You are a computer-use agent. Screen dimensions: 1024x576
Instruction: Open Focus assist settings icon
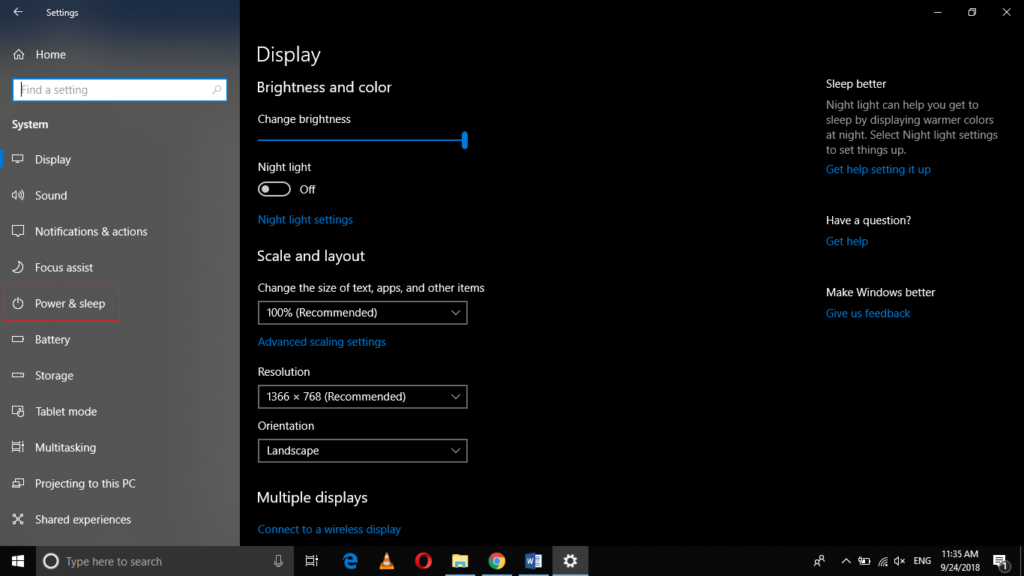[x=17, y=267]
